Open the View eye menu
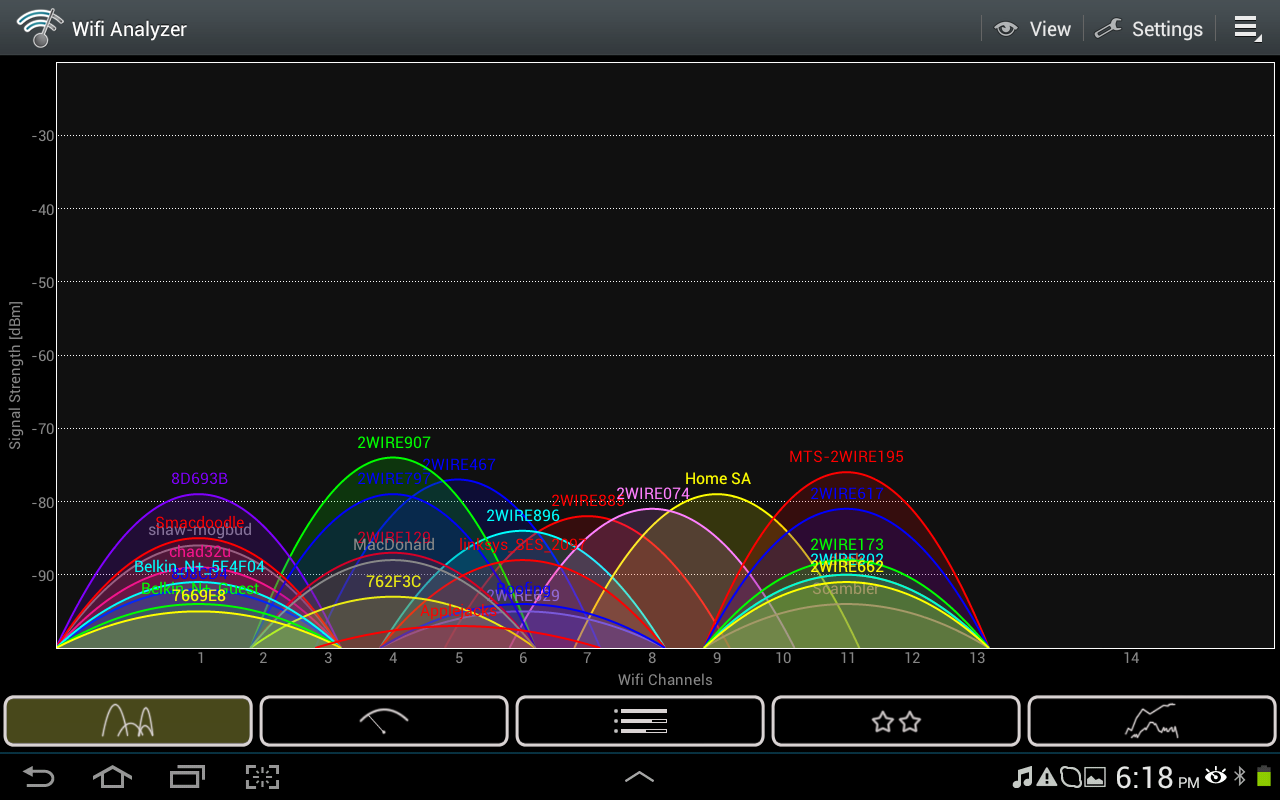The width and height of the screenshot is (1280, 800). [1032, 29]
